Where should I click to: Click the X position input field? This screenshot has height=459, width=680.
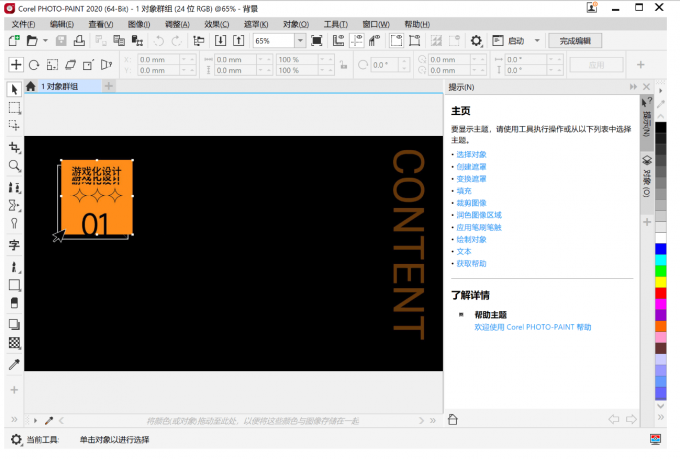(158, 59)
